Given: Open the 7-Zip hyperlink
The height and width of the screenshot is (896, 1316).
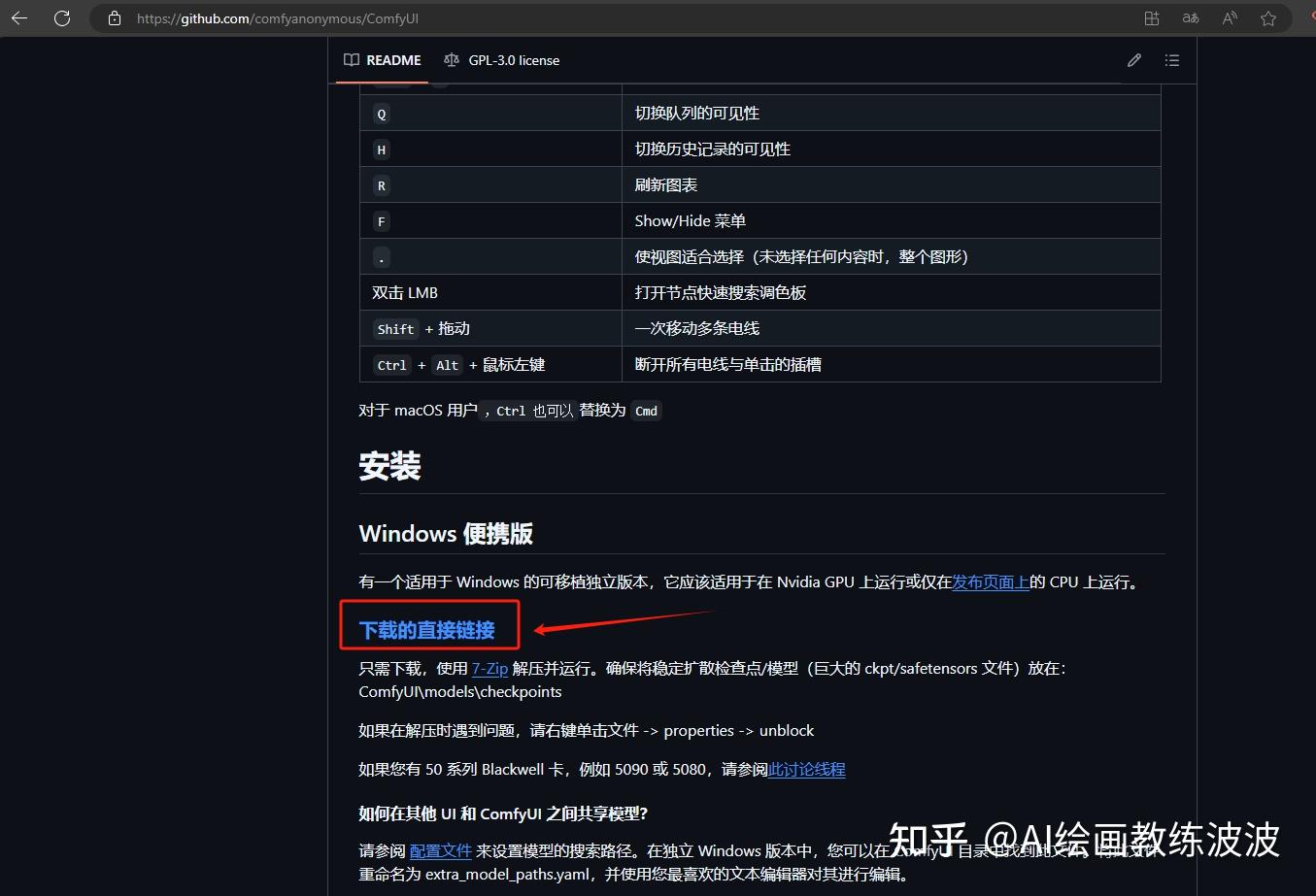Looking at the screenshot, I should coord(489,668).
